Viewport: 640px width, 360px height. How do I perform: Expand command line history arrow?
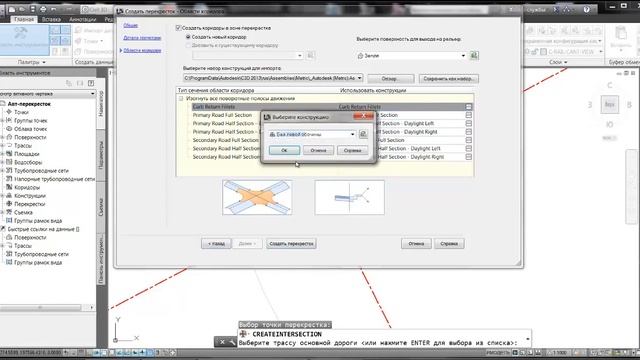click(528, 339)
